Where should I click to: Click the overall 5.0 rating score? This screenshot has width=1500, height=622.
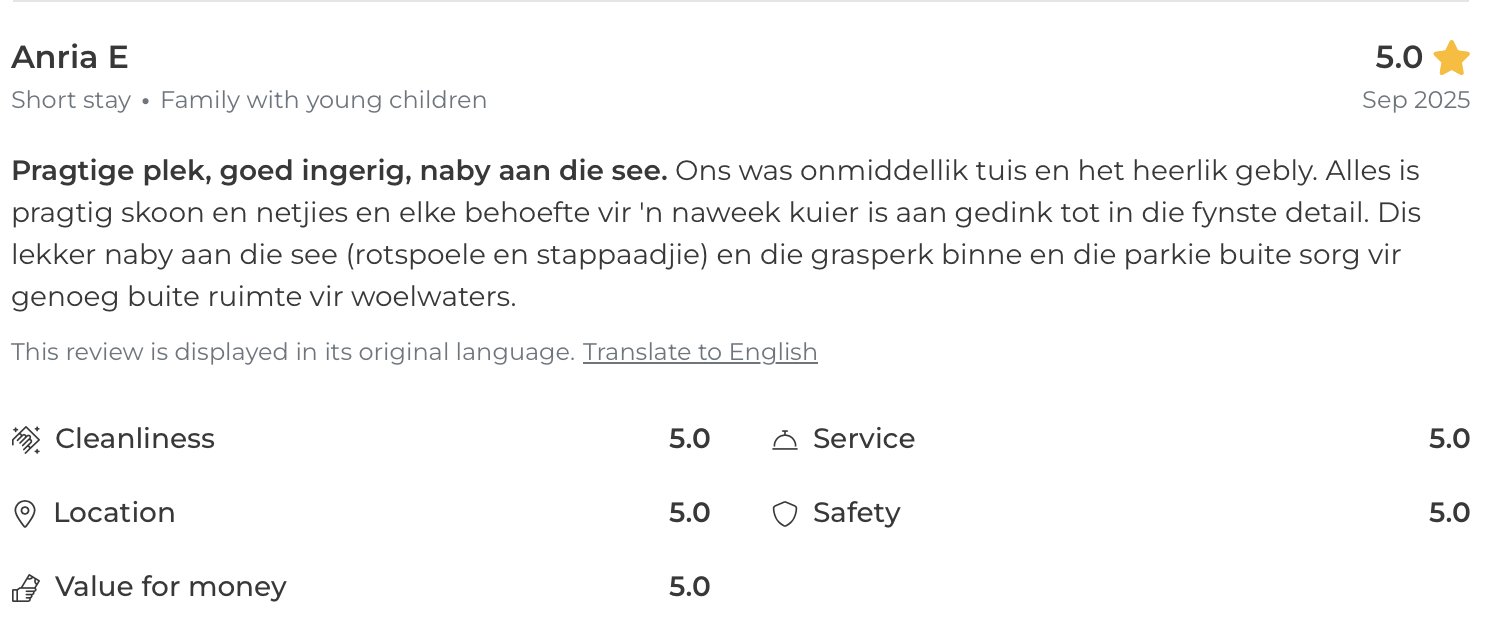pyautogui.click(x=1398, y=58)
